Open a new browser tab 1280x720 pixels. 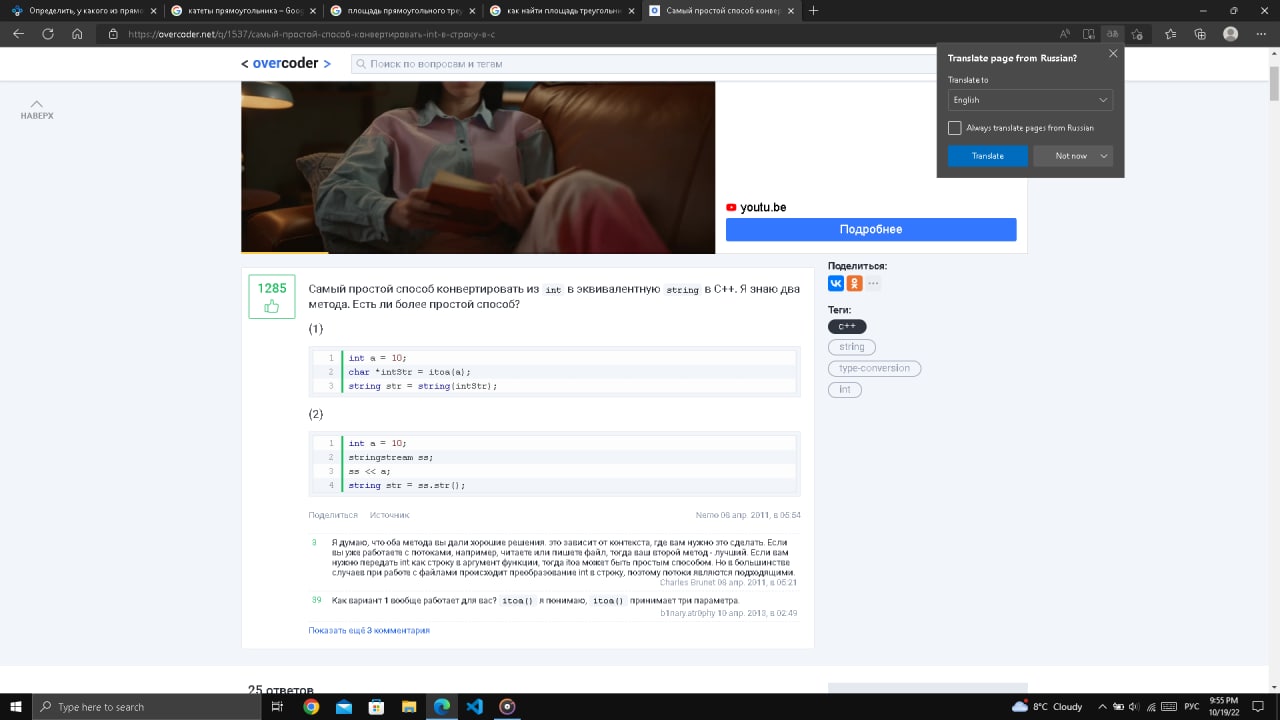tap(813, 11)
